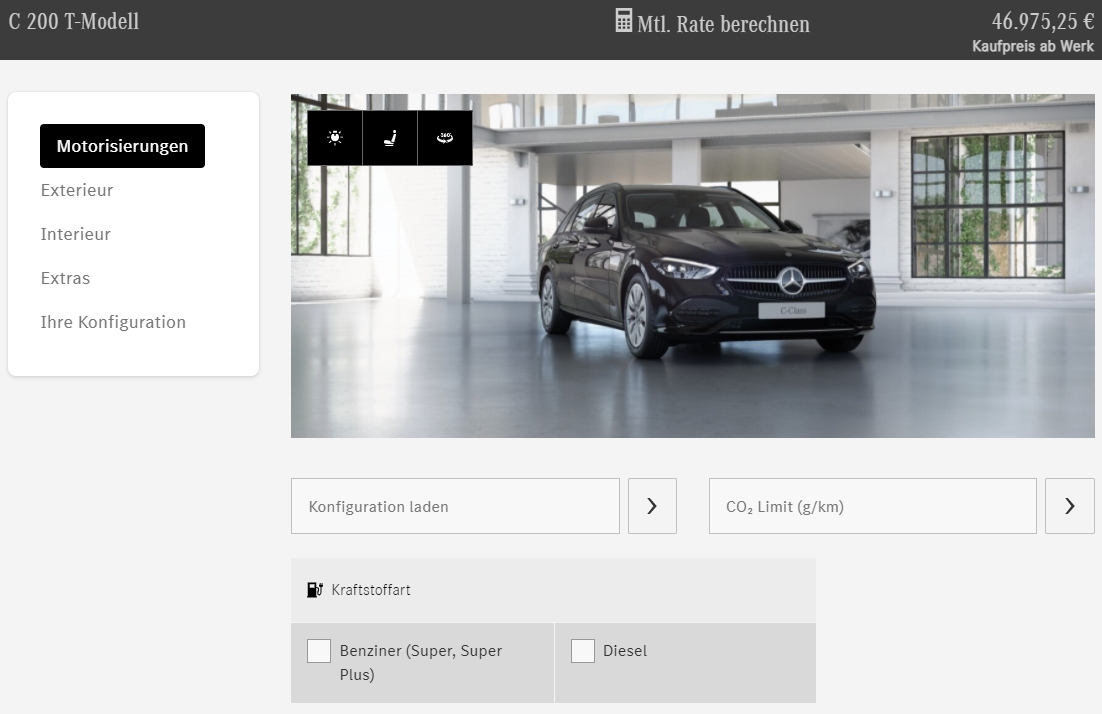Click Mtl. Rate berechnen link
Screen dimensions: 1102x714
click(723, 24)
